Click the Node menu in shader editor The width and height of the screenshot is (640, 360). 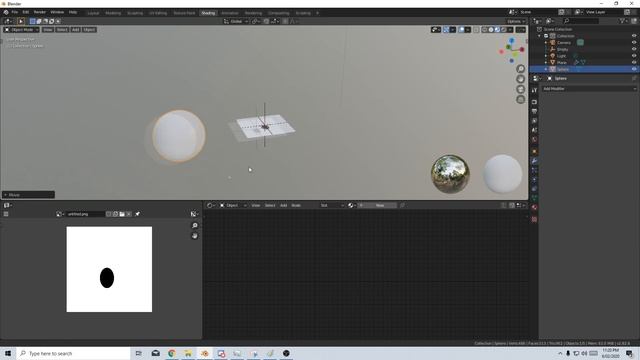(296, 205)
